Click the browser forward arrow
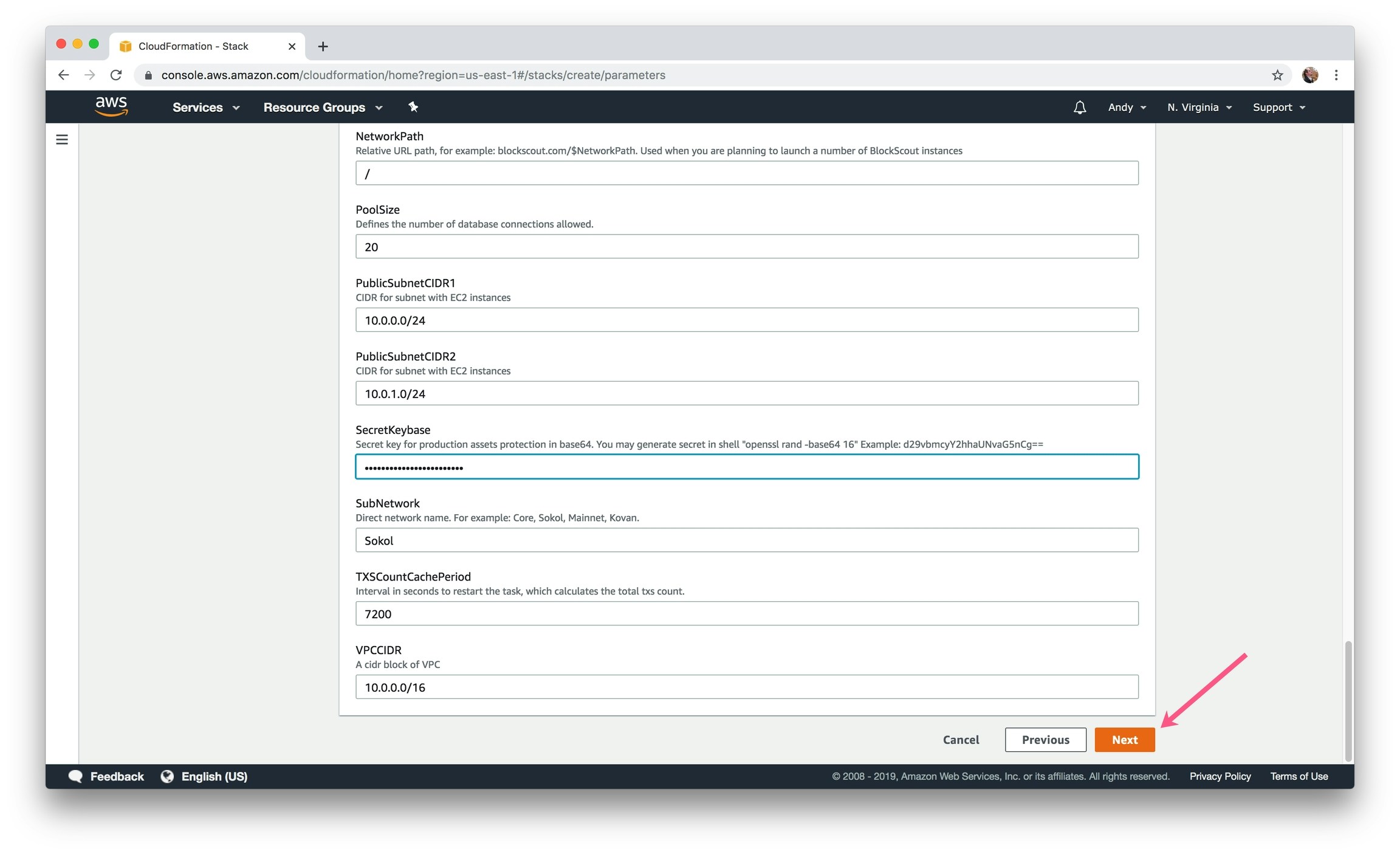Screen dimensions: 1400x854 (90, 75)
